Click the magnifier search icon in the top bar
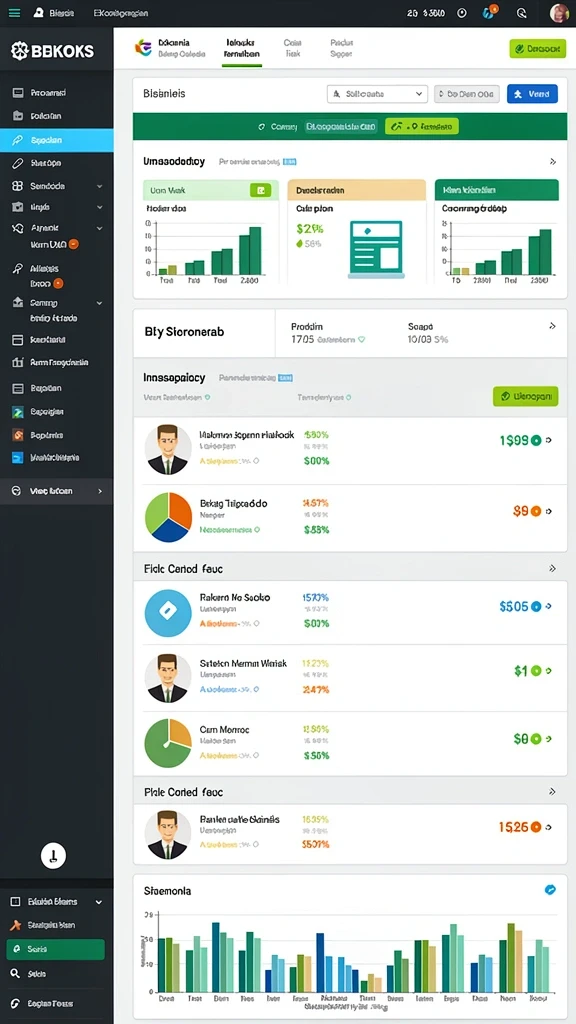The image size is (576, 1024). (521, 12)
